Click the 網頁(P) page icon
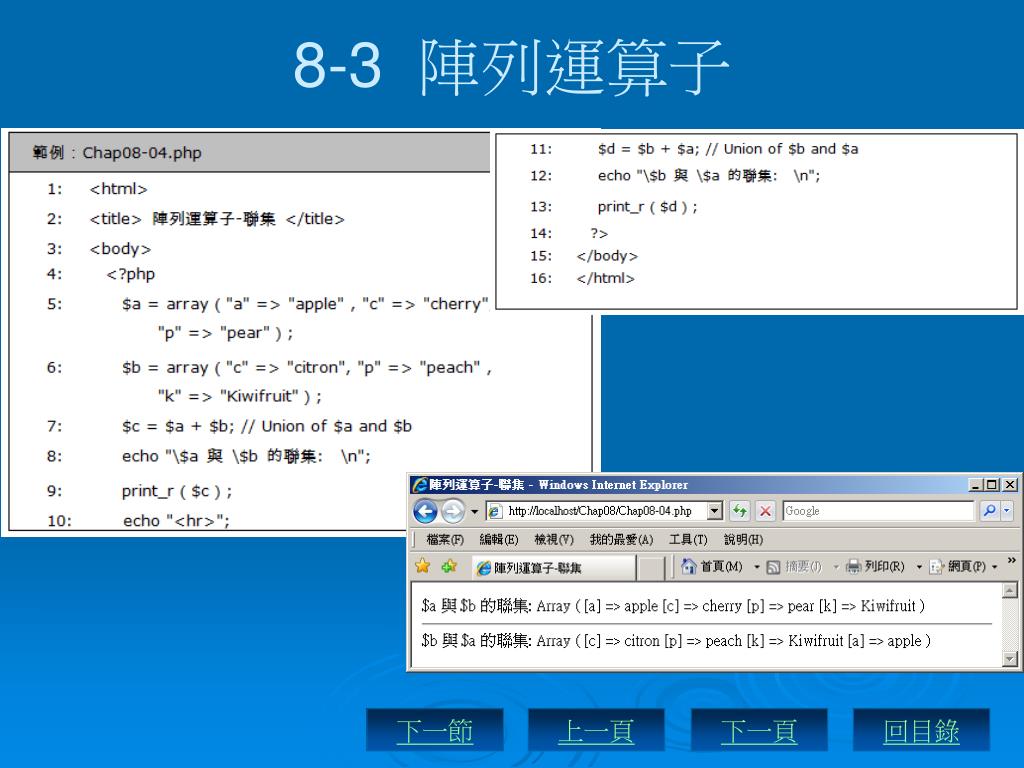 pos(936,566)
